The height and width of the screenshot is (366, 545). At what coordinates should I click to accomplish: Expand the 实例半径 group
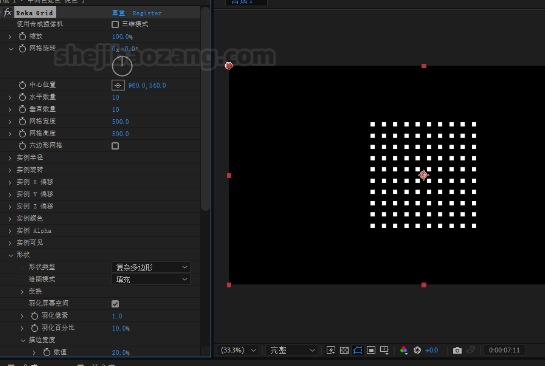point(10,158)
